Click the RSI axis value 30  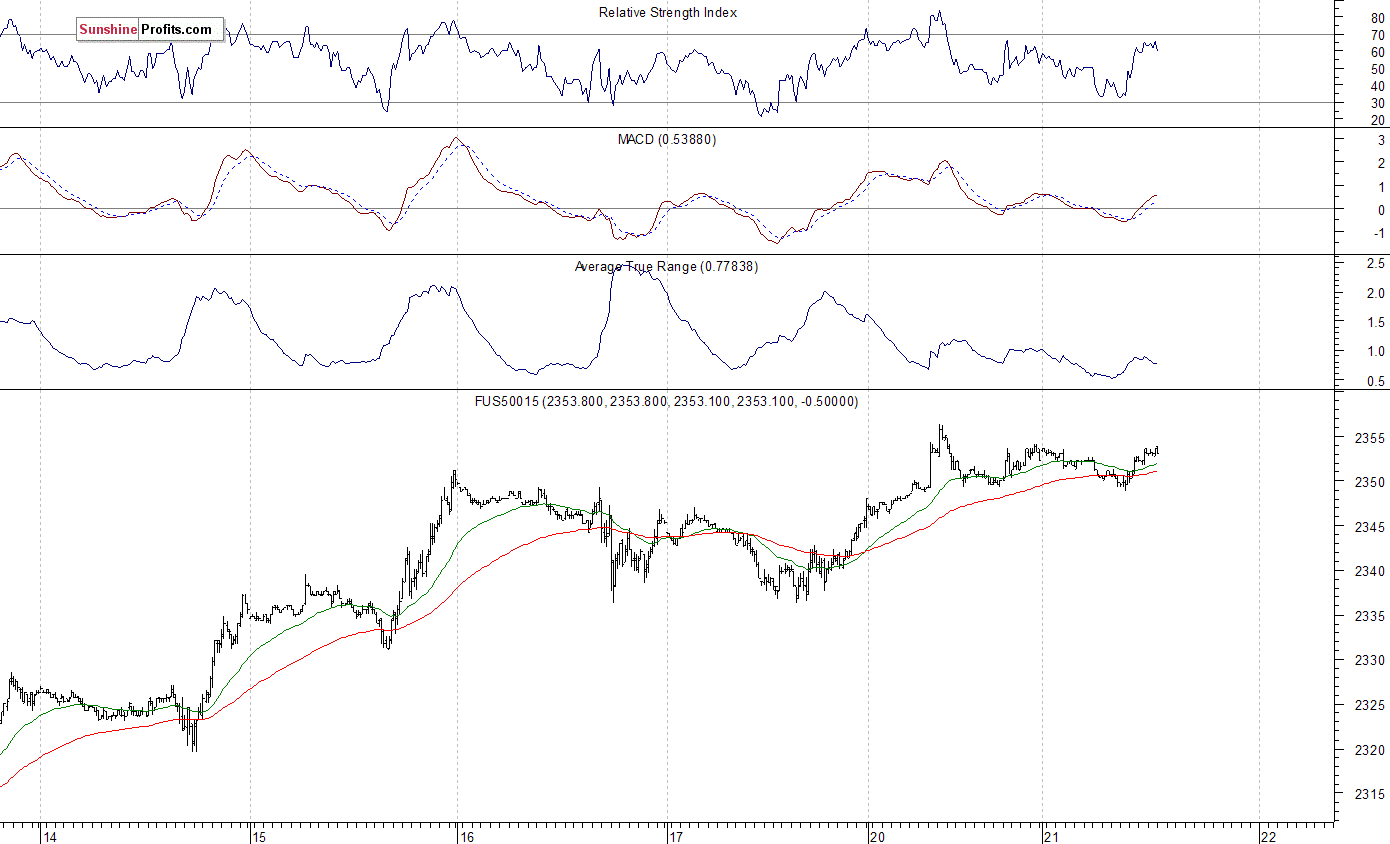1378,103
